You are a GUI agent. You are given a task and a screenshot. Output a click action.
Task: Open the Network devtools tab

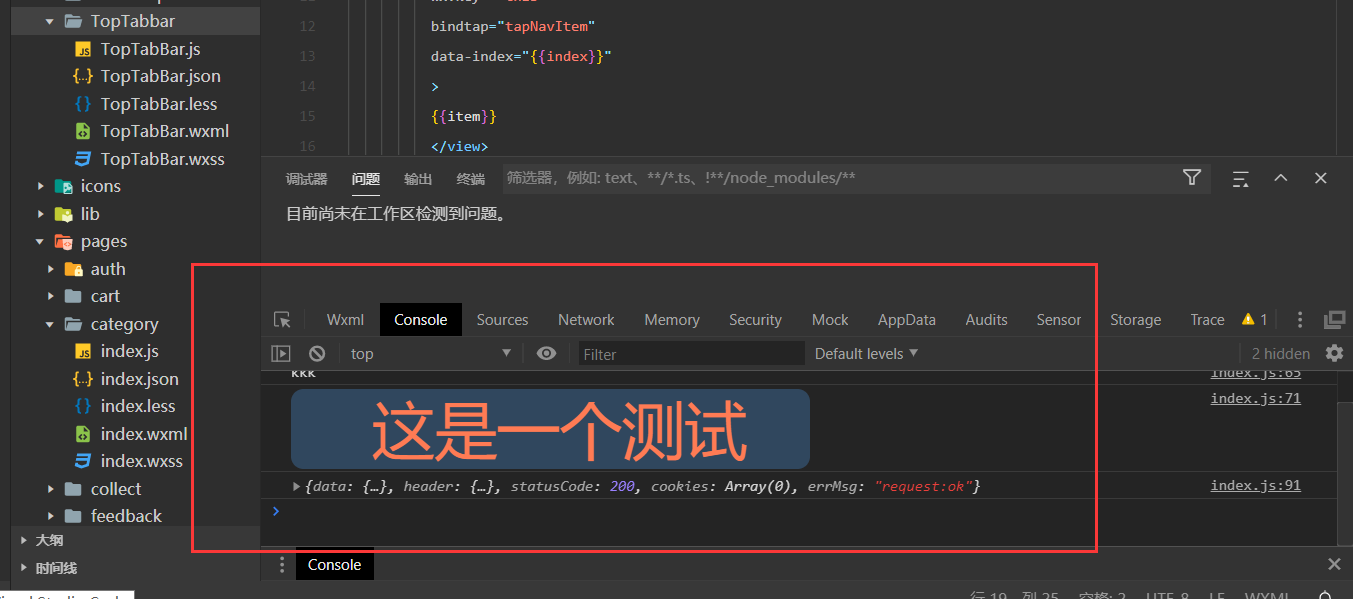586,320
